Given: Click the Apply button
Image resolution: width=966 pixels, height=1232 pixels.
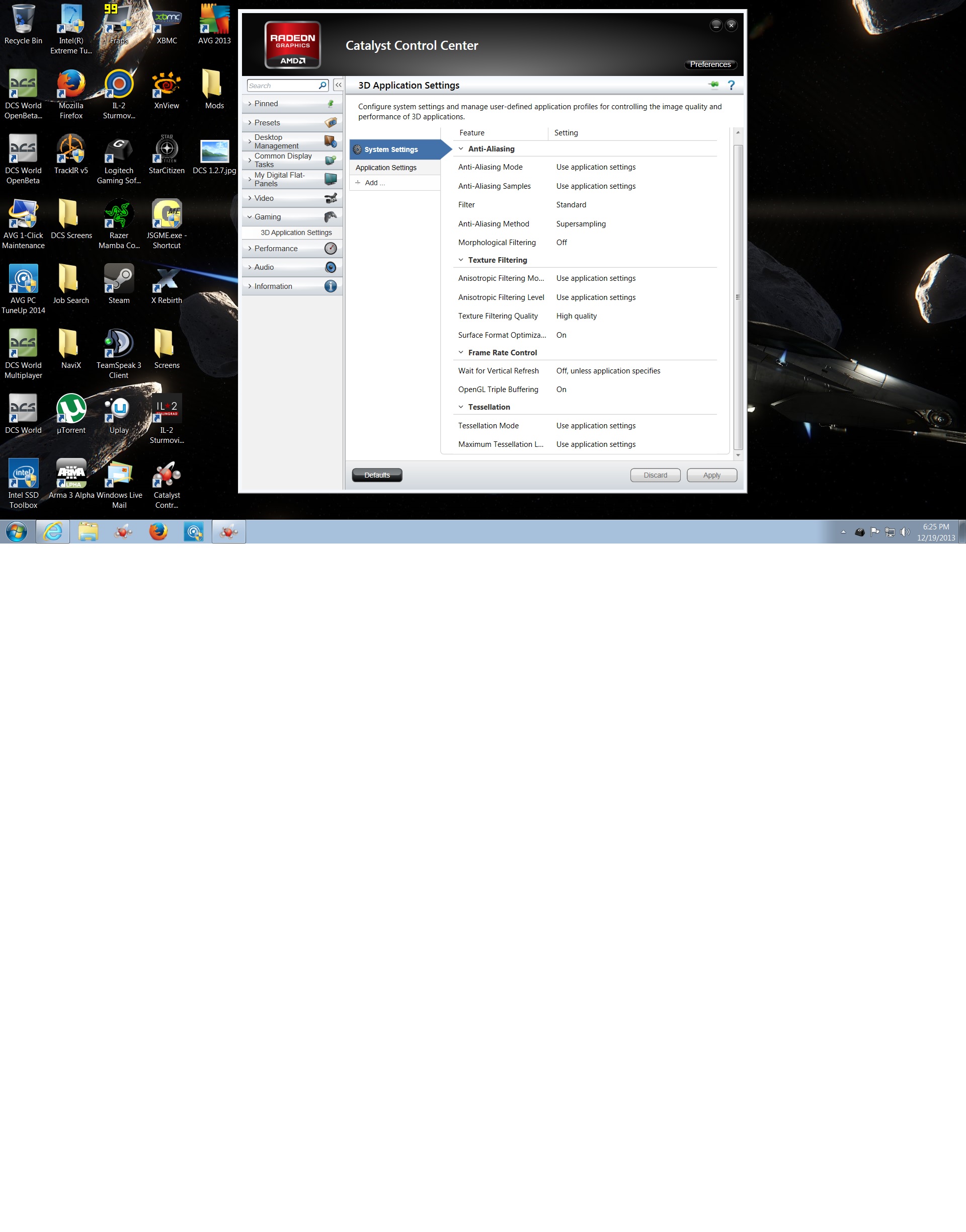Looking at the screenshot, I should click(x=712, y=475).
